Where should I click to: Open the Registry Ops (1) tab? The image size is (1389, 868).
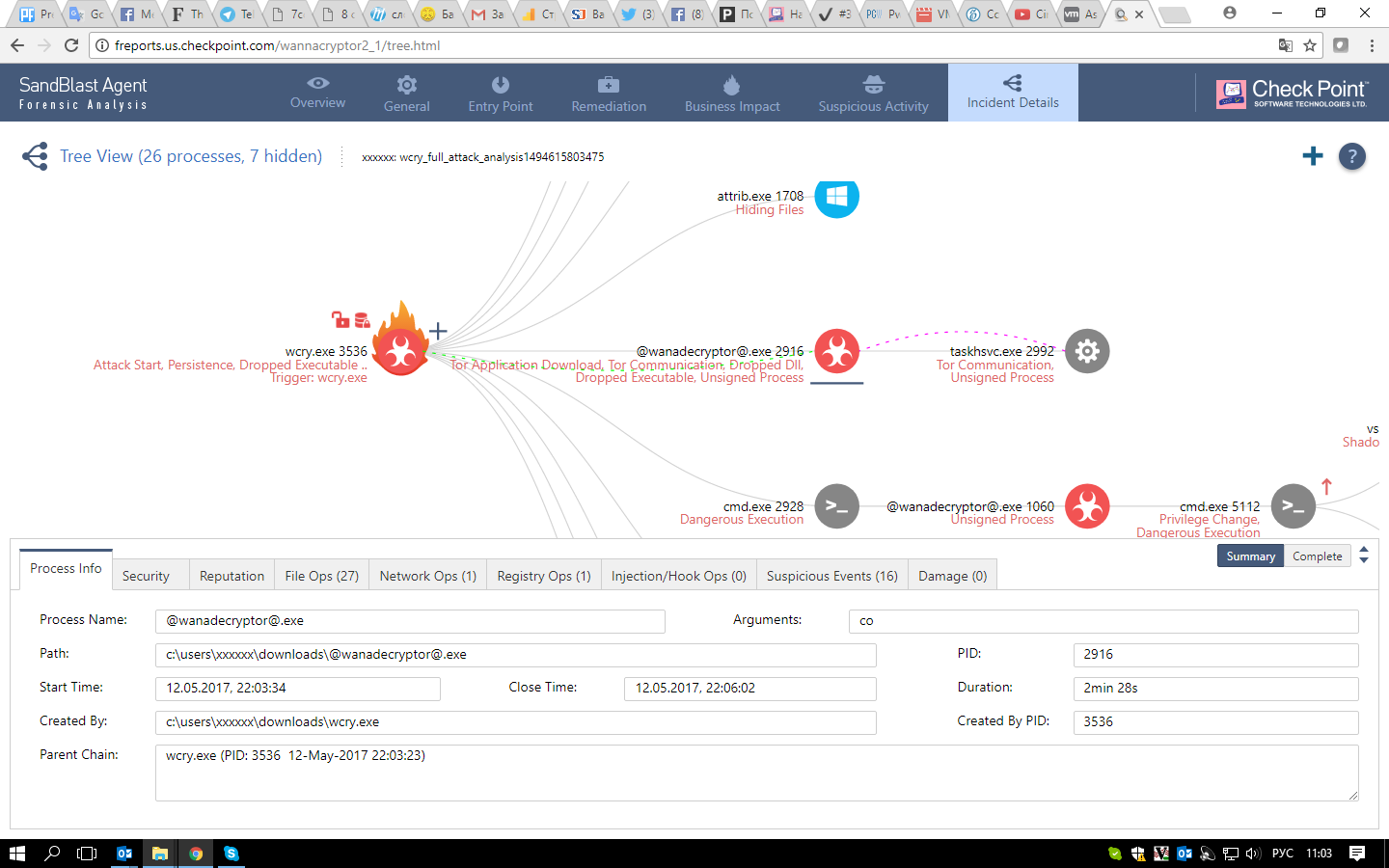click(544, 576)
